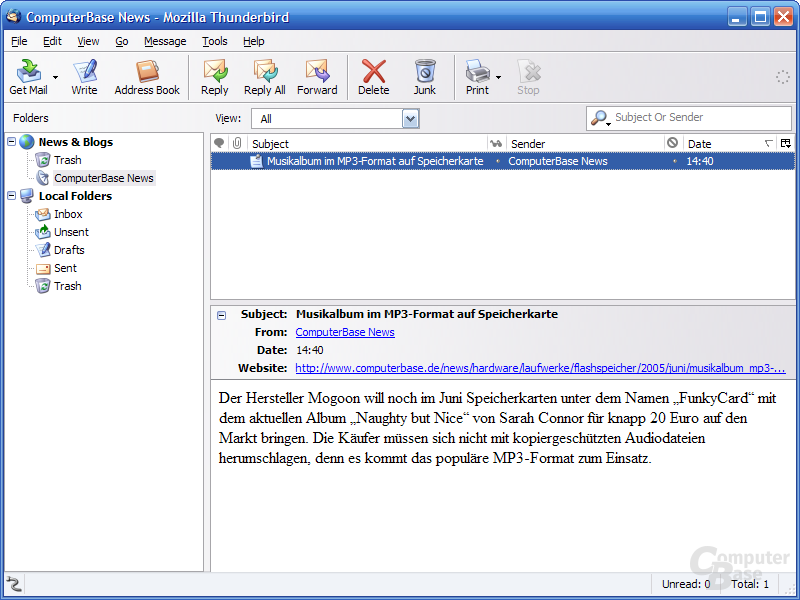Image resolution: width=800 pixels, height=600 pixels.
Task: Sort by read status glasses column
Action: pos(496,143)
